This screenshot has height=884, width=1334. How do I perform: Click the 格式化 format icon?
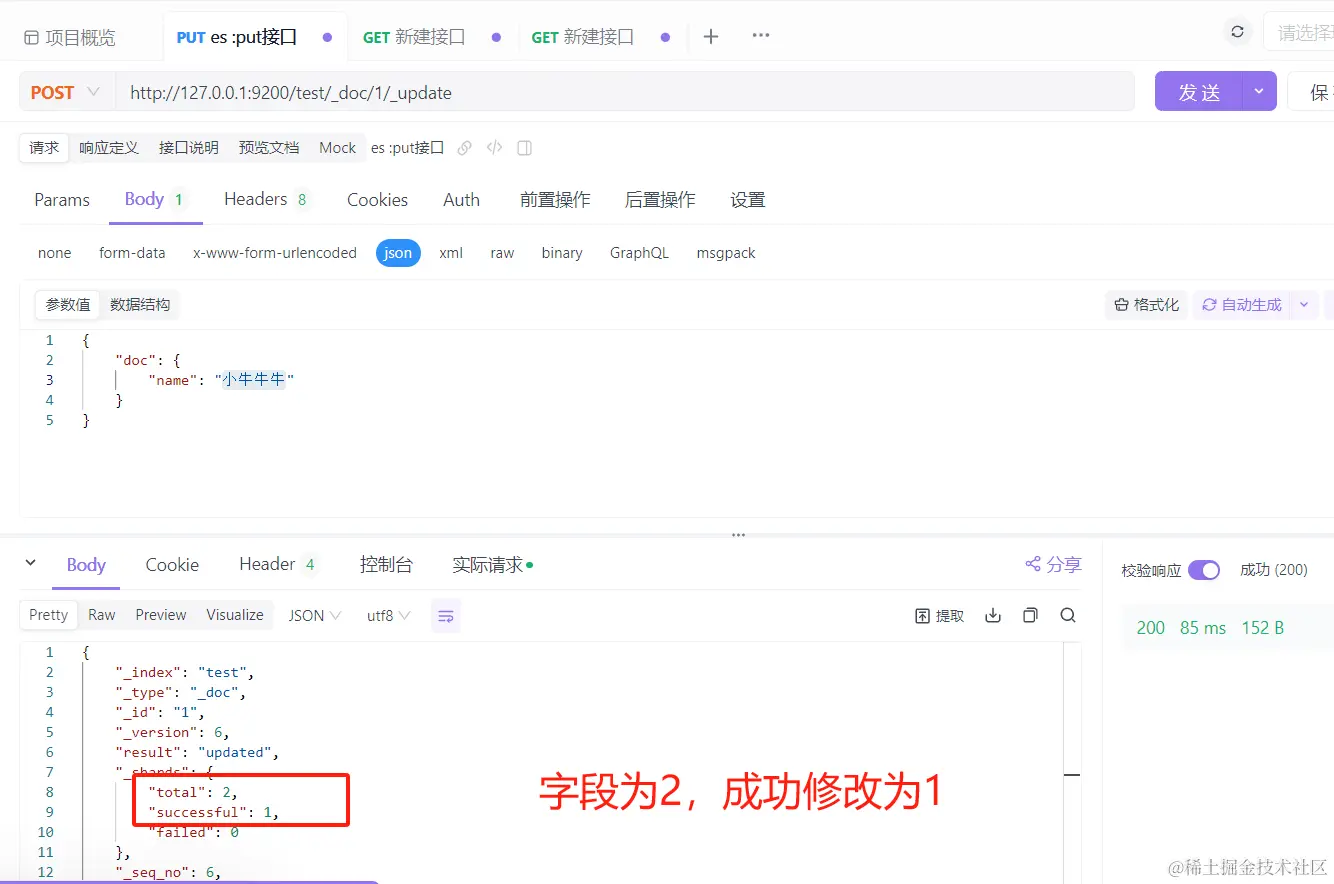(1121, 305)
